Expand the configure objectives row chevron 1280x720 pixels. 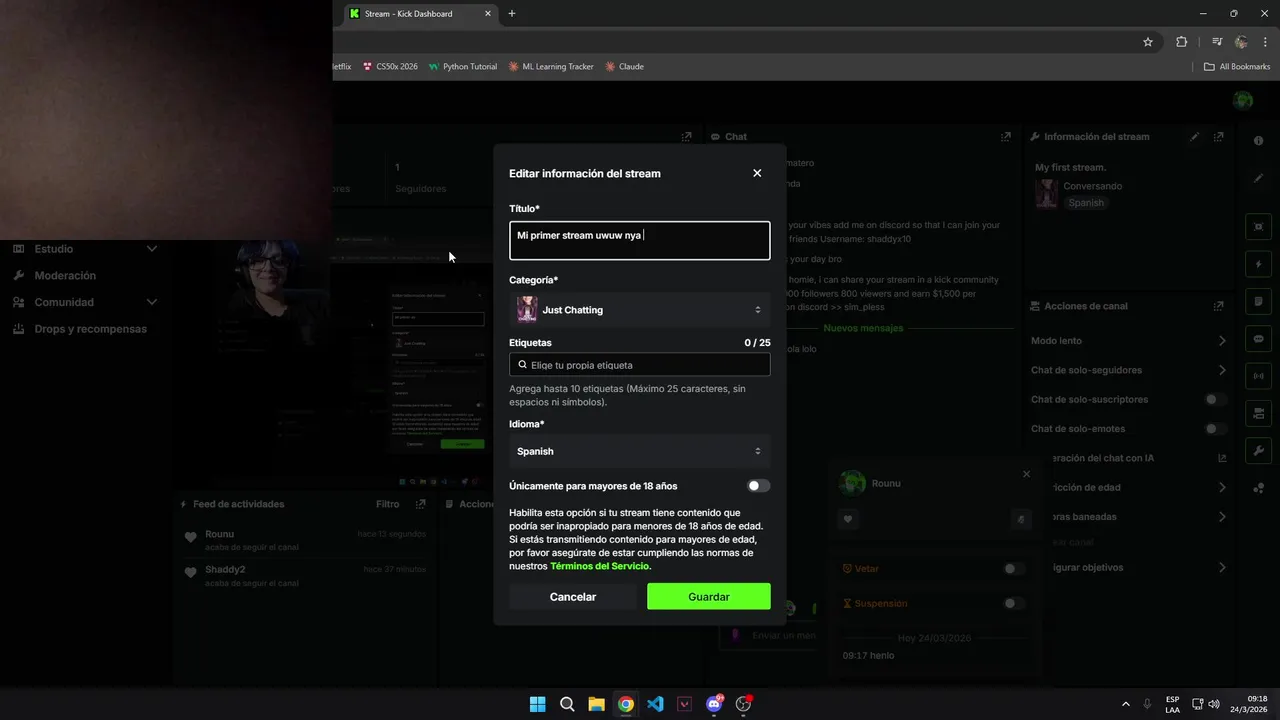1222,567
